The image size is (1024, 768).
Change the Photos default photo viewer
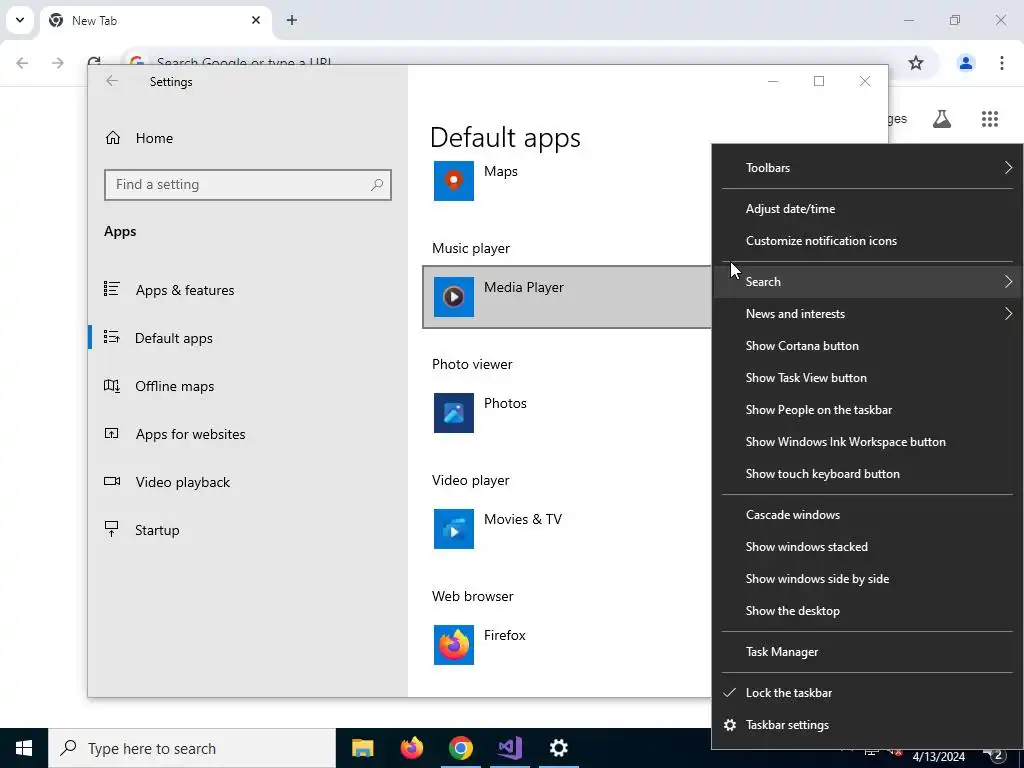tap(567, 413)
